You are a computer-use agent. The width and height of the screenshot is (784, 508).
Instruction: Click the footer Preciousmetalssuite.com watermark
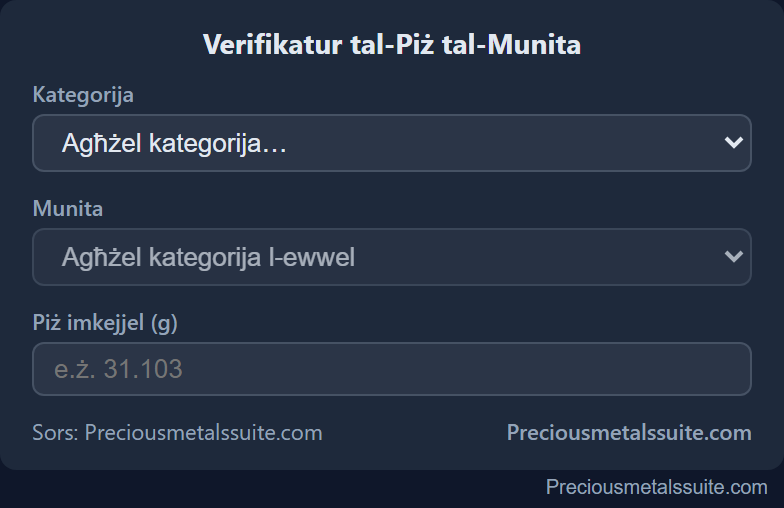(656, 487)
